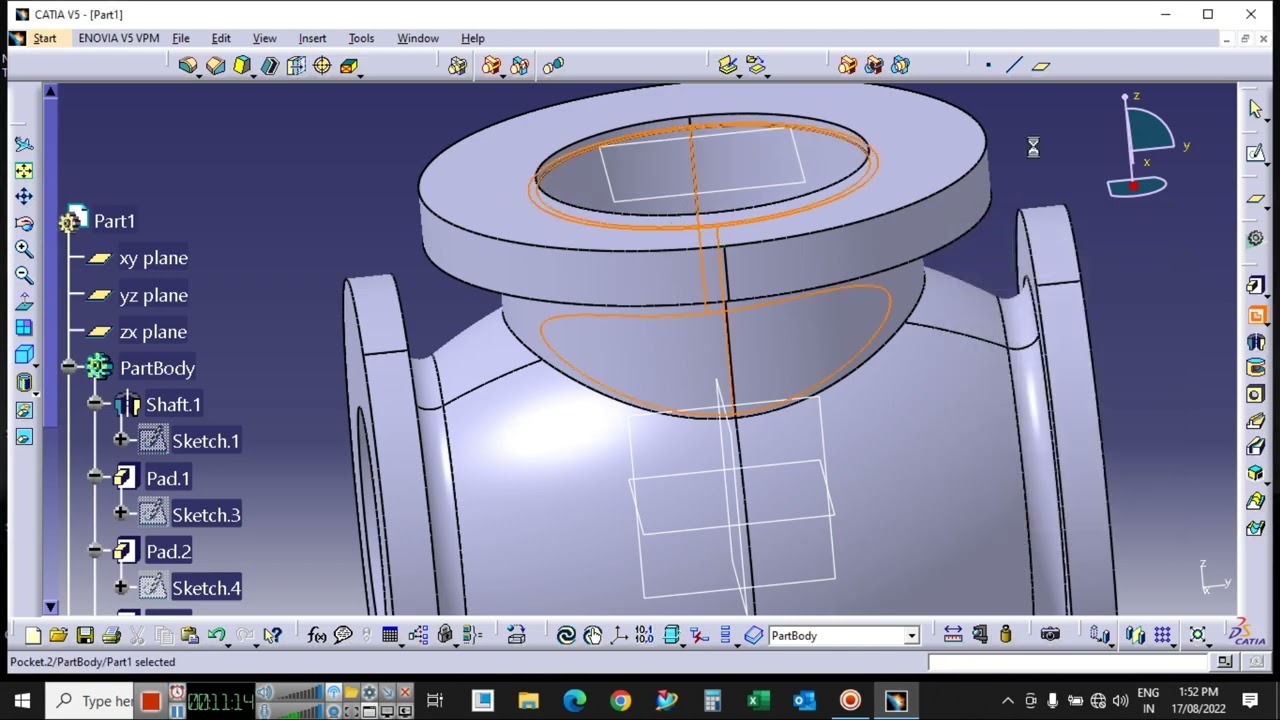Click the Shell icon in top toolbar
1280x720 pixels.
(x=269, y=66)
